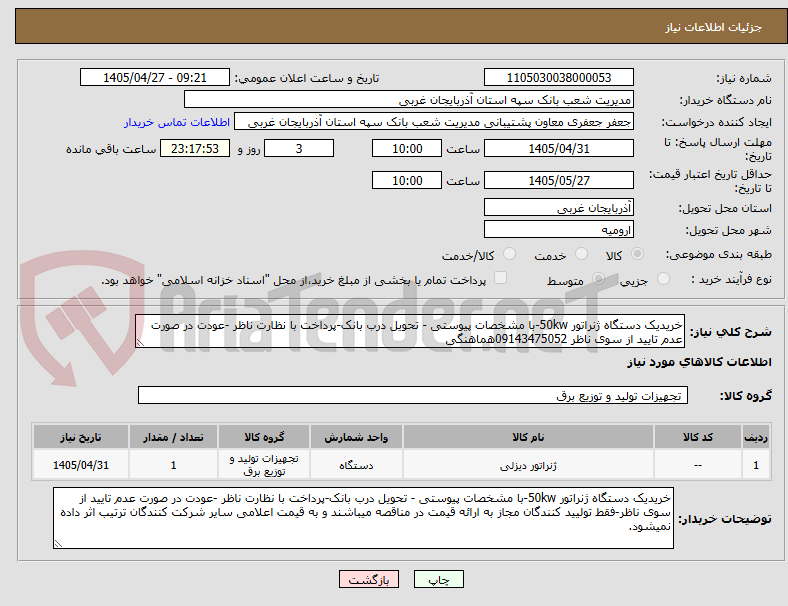Toggle the اسناد خزانه اسلامی payment checkbox

[x=501, y=278]
